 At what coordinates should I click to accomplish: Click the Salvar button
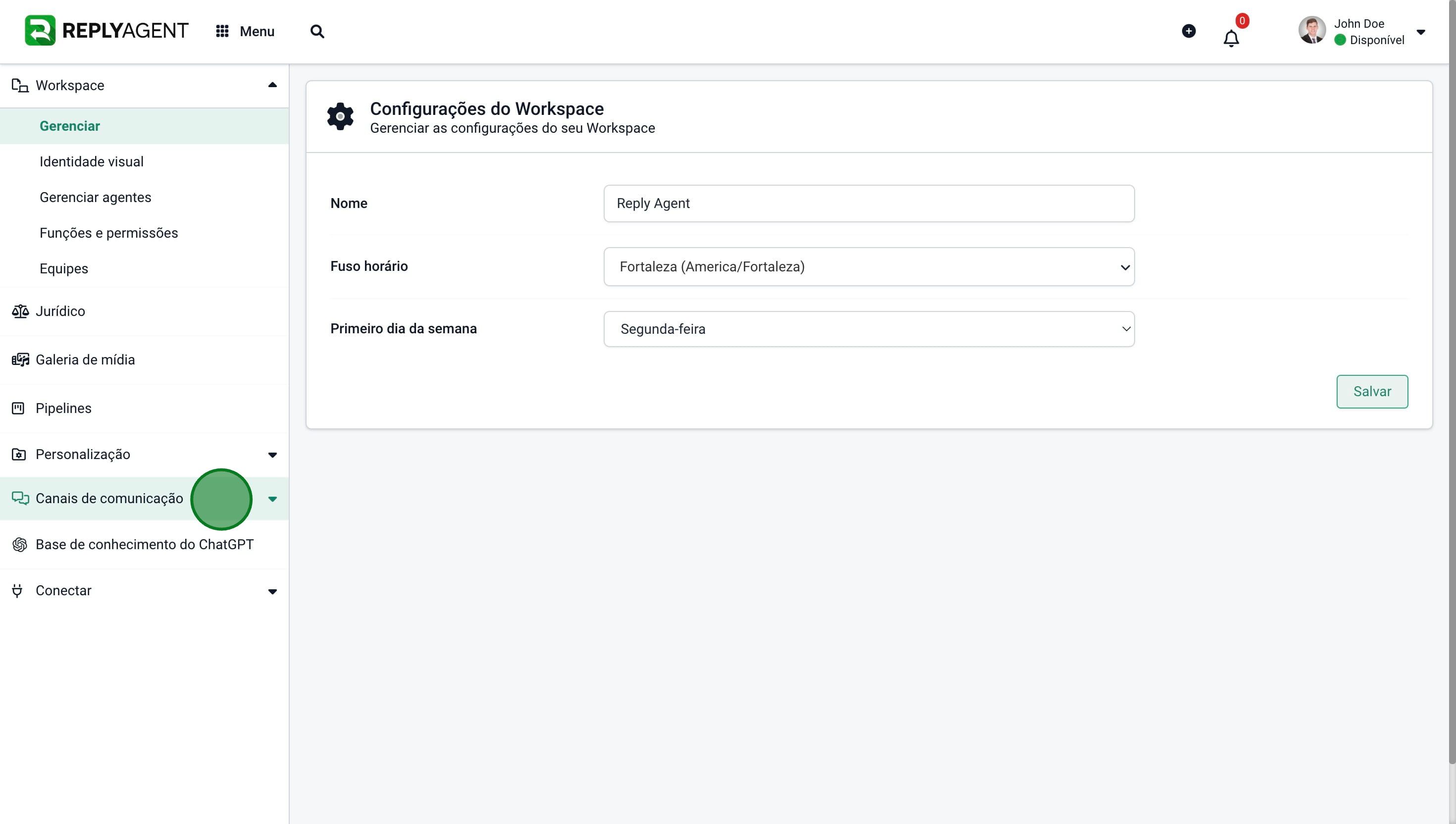[x=1372, y=392]
